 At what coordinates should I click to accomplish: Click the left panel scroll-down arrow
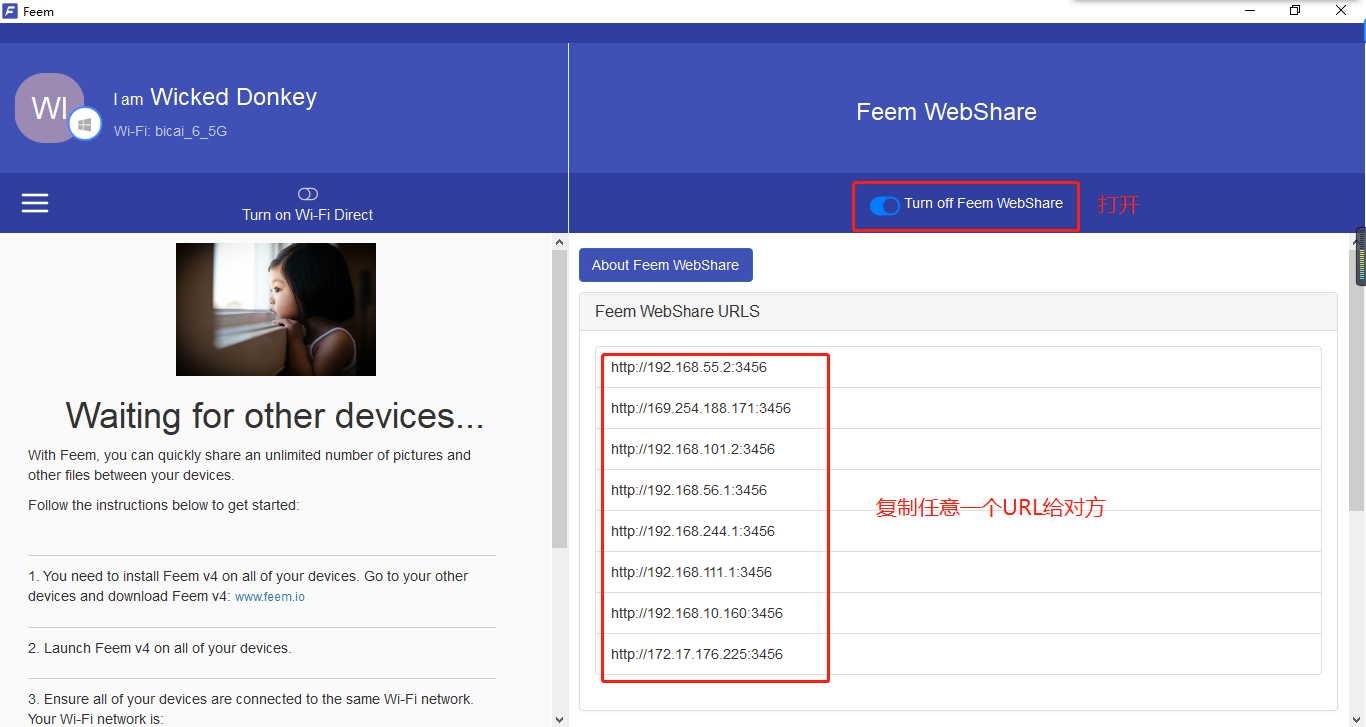pyautogui.click(x=559, y=717)
